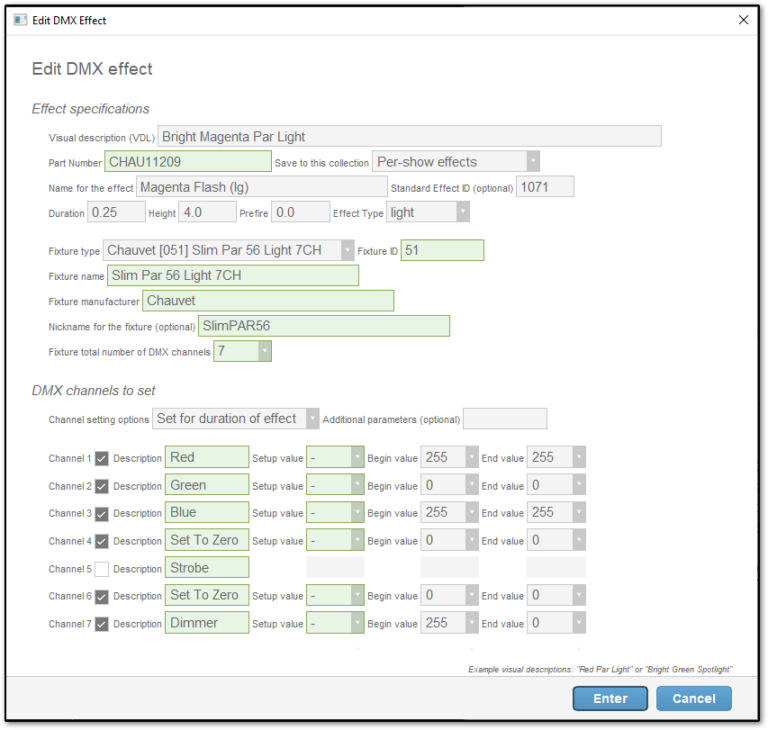This screenshot has width=768, height=730.
Task: Select the Part Number input field
Action: pos(187,162)
